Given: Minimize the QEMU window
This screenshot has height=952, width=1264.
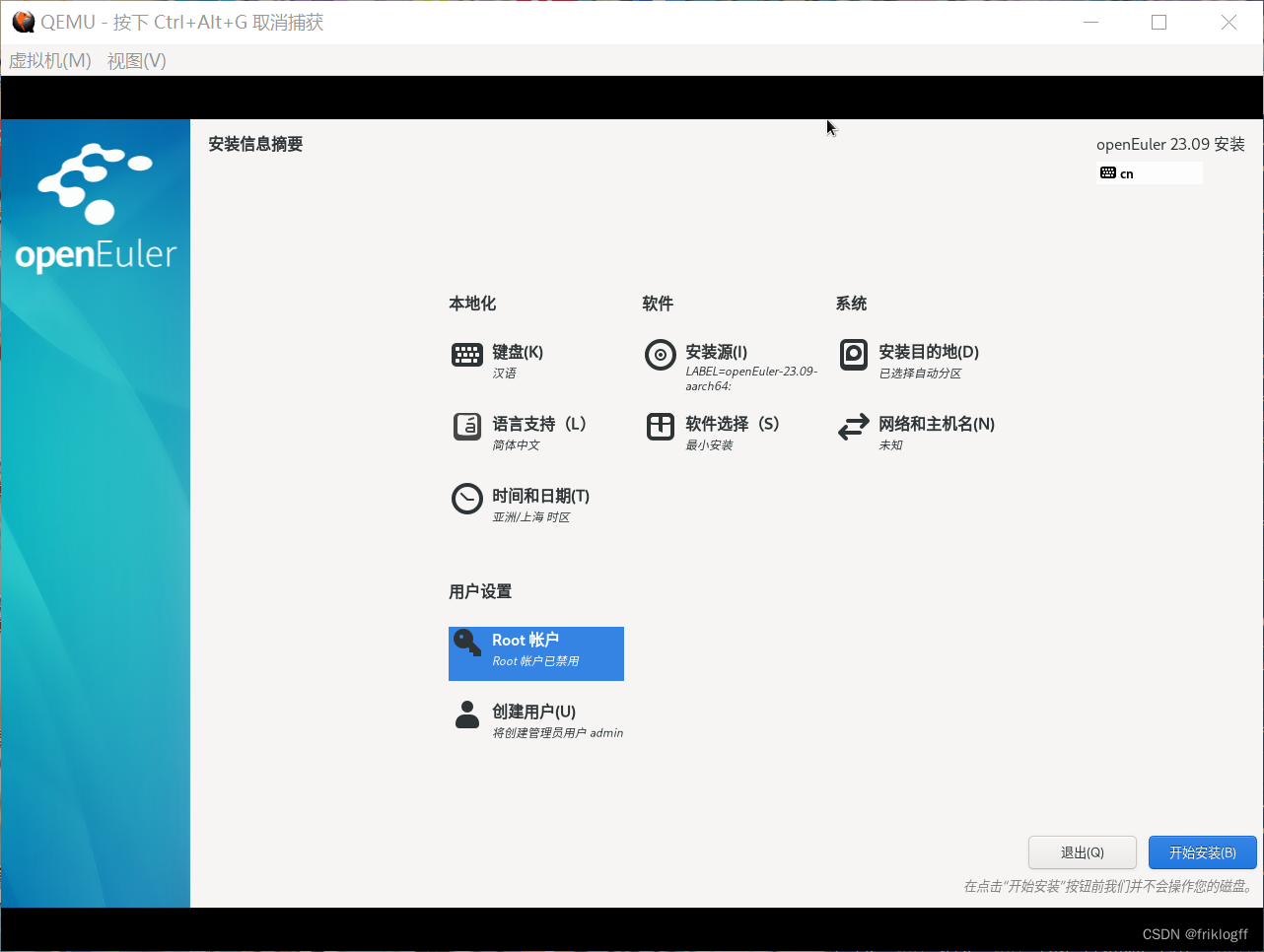Looking at the screenshot, I should [1090, 22].
